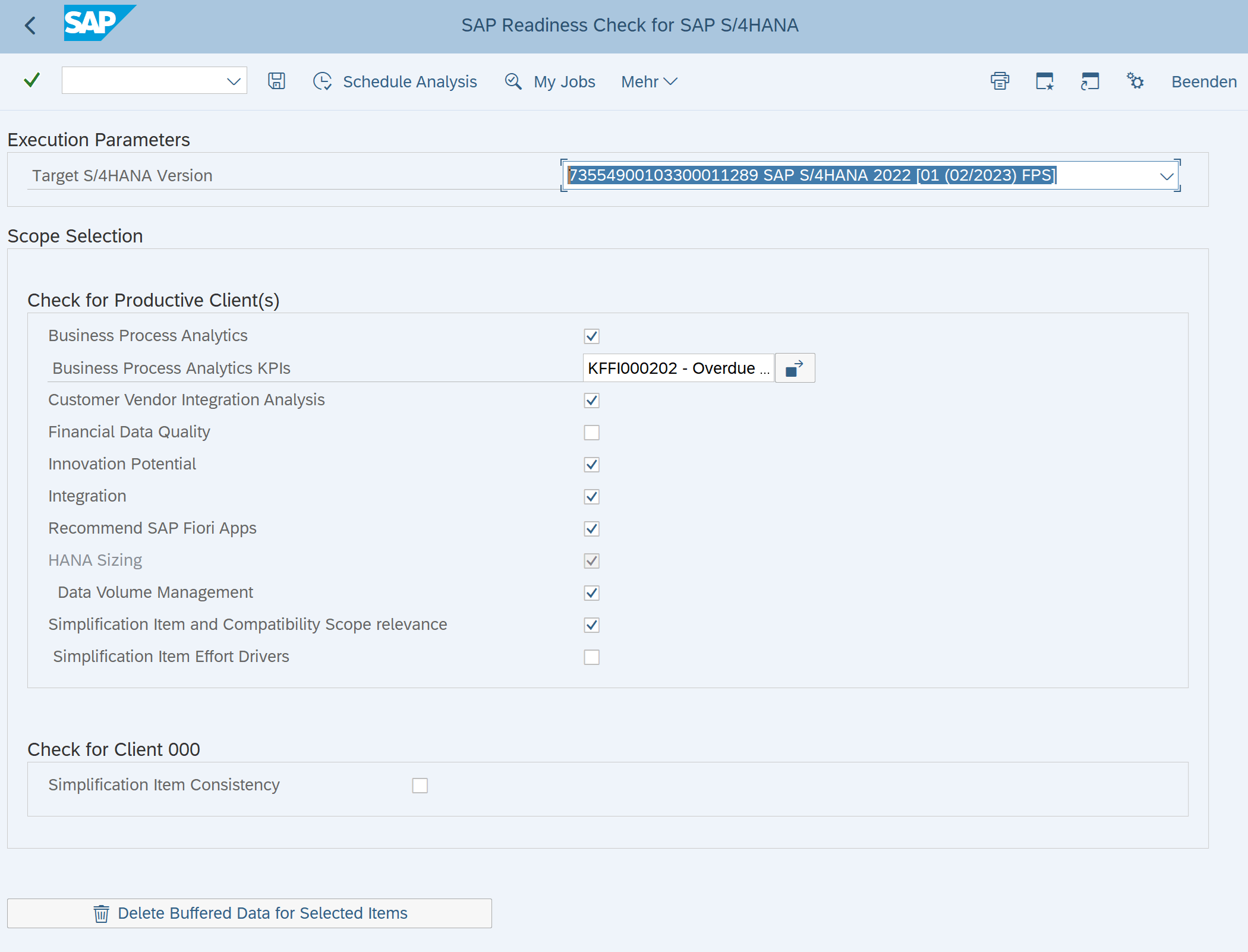Expand Target S/4HANA Version dropdown arrow
Image resolution: width=1248 pixels, height=952 pixels.
(x=1166, y=176)
